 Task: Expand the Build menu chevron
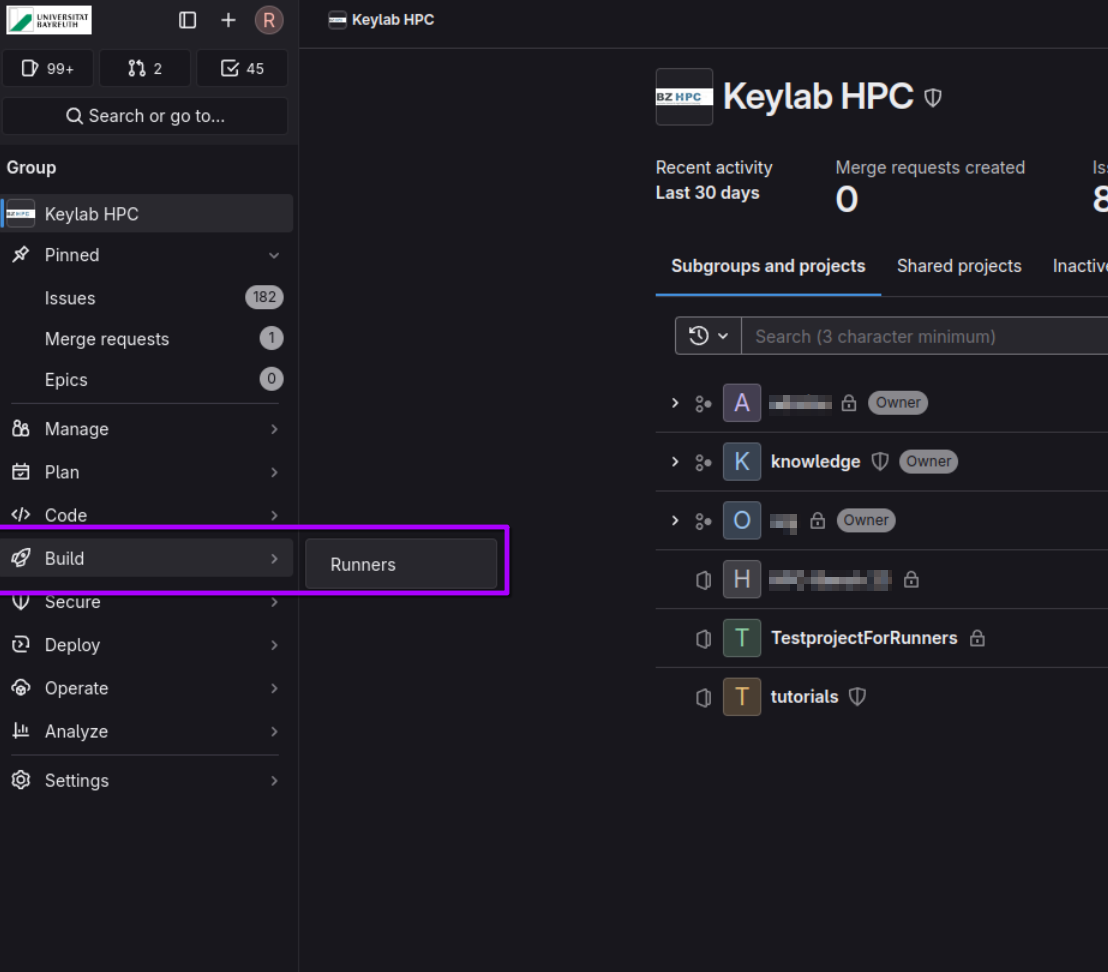pyautogui.click(x=274, y=559)
